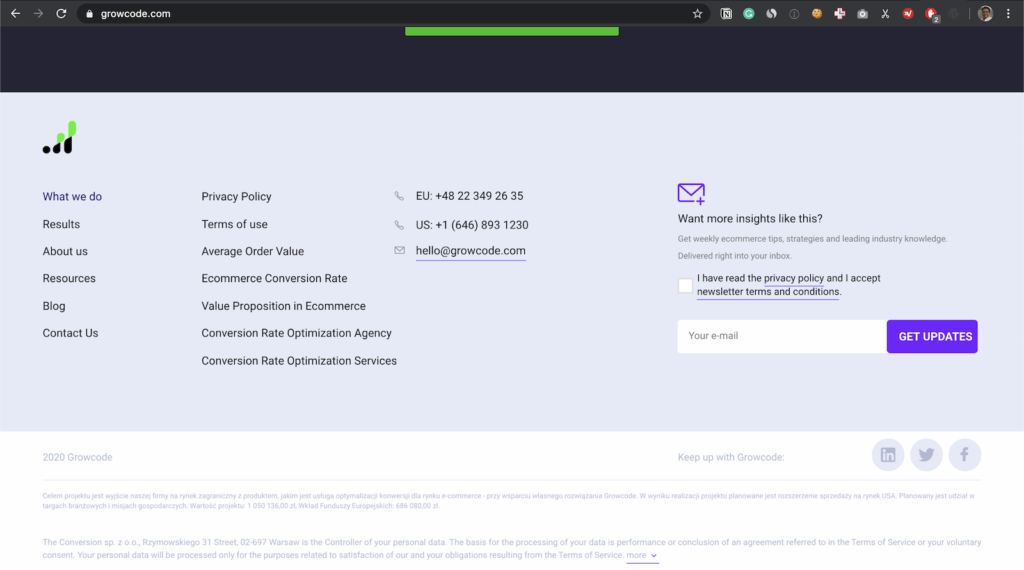Open Conversion Rate Optimization Services link

(x=299, y=360)
